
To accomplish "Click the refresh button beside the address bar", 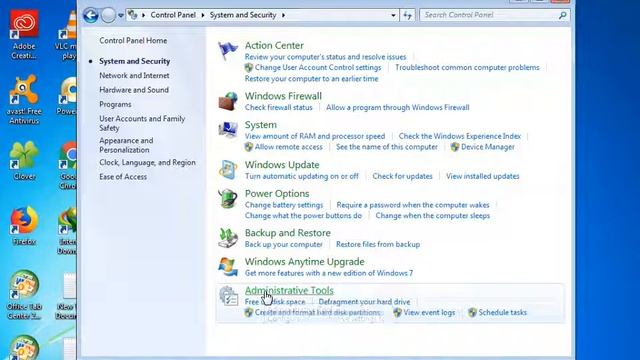I will (407, 16).
